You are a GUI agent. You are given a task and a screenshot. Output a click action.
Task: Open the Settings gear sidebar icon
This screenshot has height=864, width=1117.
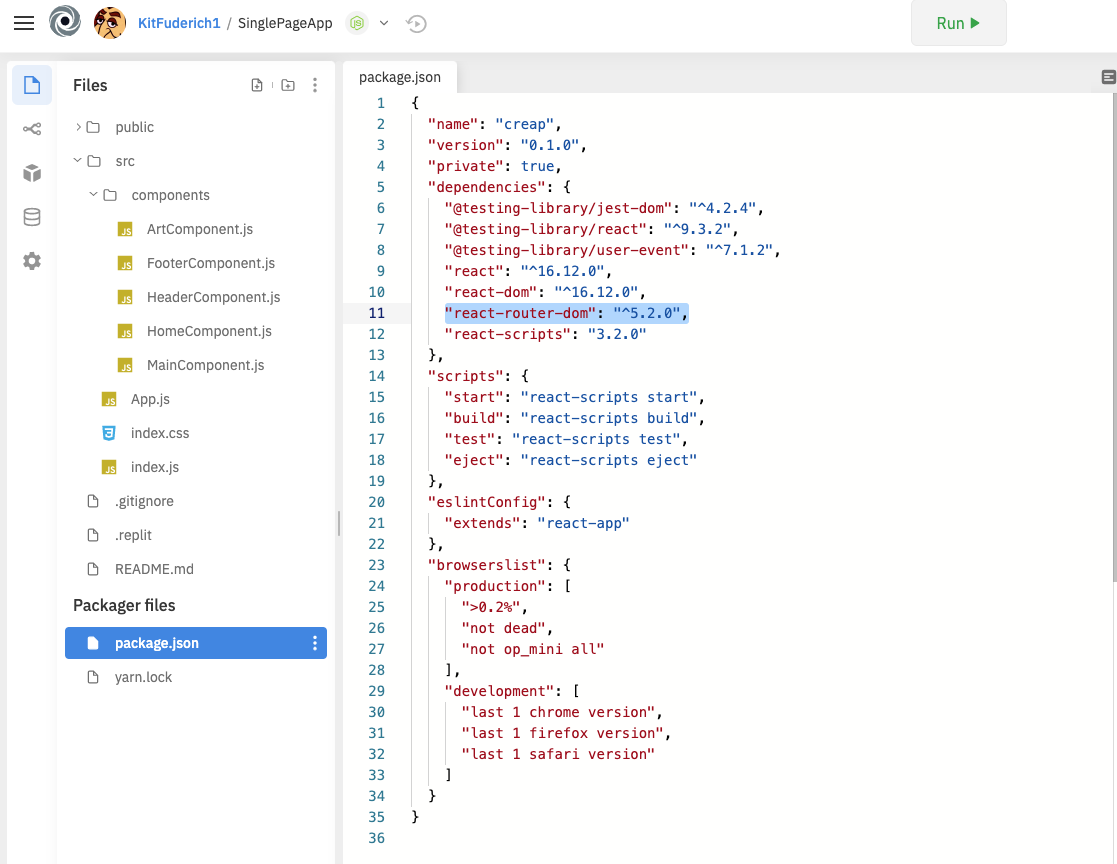pos(32,261)
